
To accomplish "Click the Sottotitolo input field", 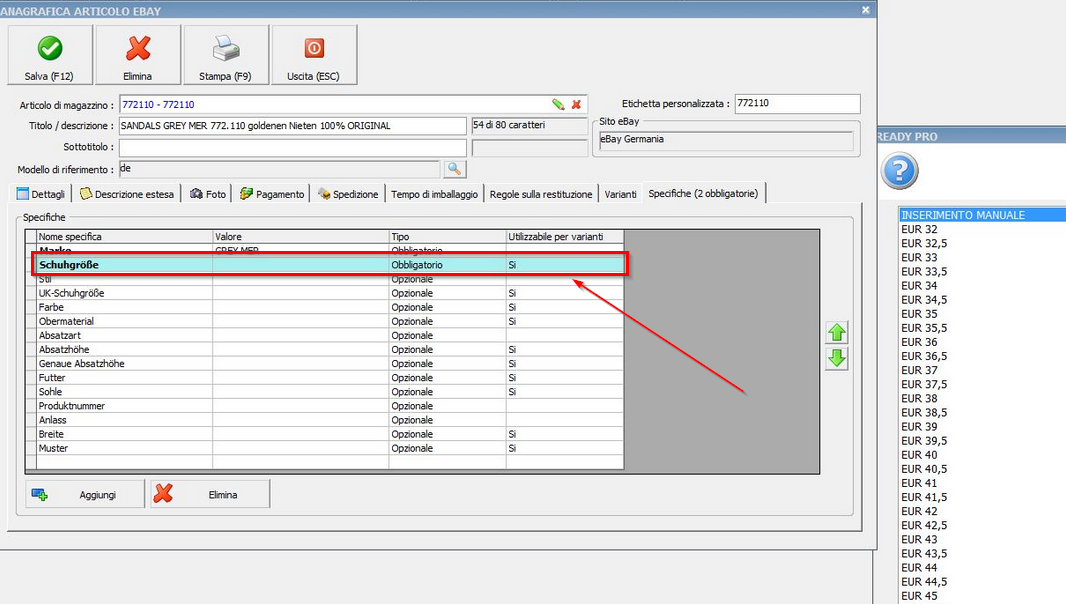I will pos(292,148).
